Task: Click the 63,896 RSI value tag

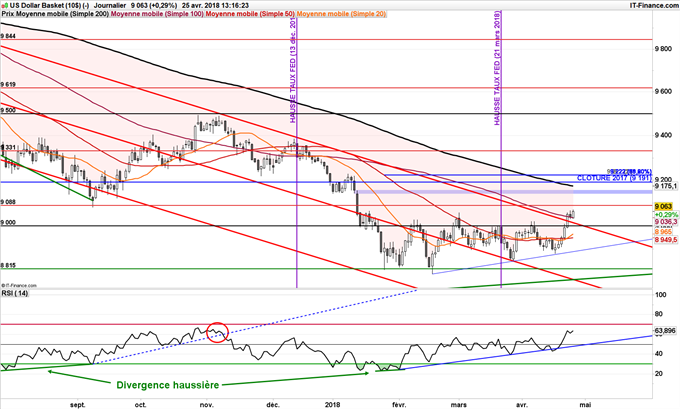Action: 665,331
